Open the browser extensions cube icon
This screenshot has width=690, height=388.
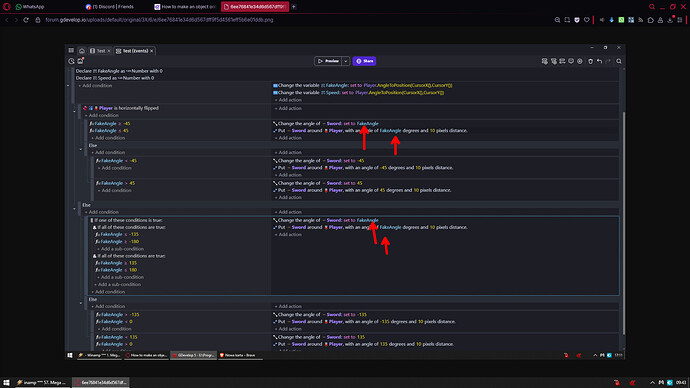[x=650, y=20]
